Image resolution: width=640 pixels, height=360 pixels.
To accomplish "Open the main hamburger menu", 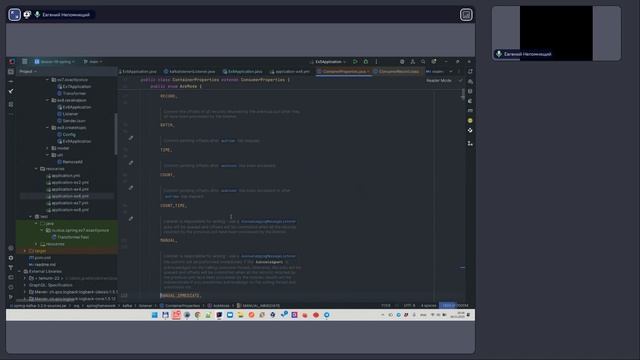I will click(24, 62).
